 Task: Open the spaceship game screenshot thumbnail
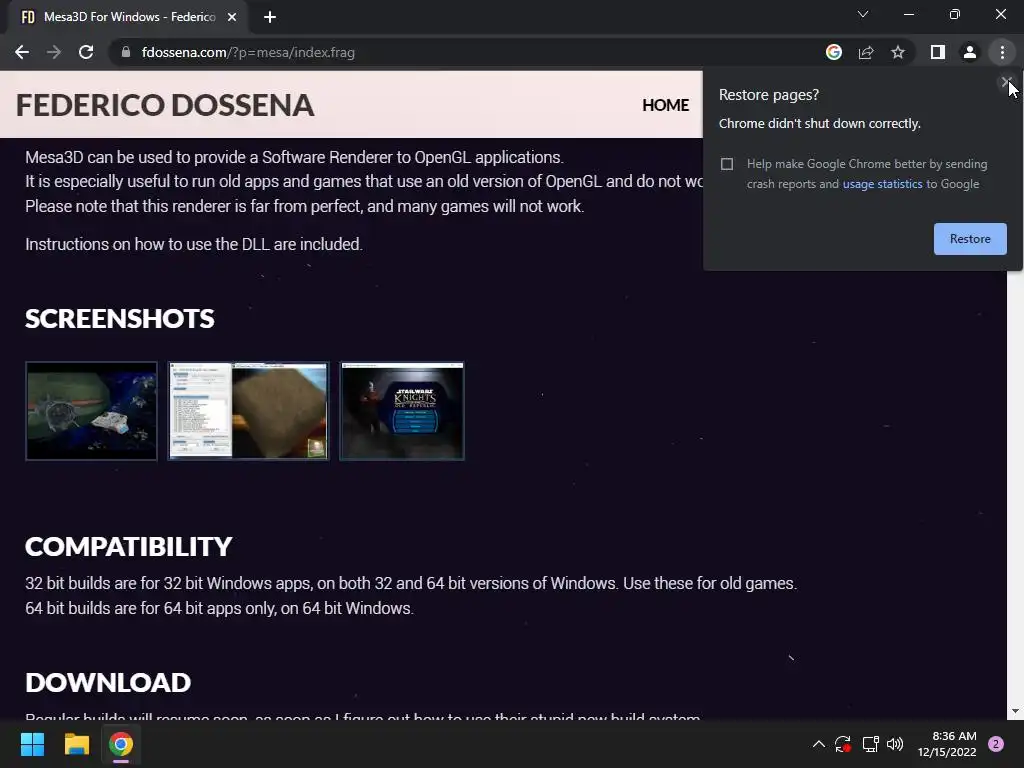(91, 411)
